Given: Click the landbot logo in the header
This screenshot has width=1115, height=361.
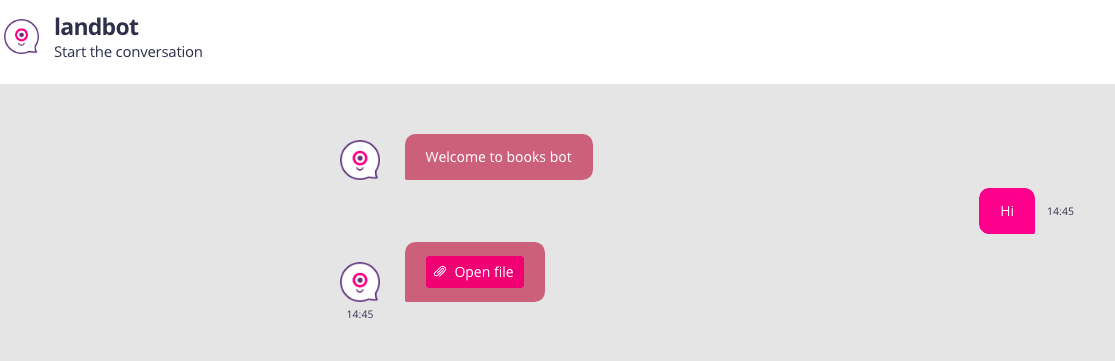Looking at the screenshot, I should pos(21,36).
